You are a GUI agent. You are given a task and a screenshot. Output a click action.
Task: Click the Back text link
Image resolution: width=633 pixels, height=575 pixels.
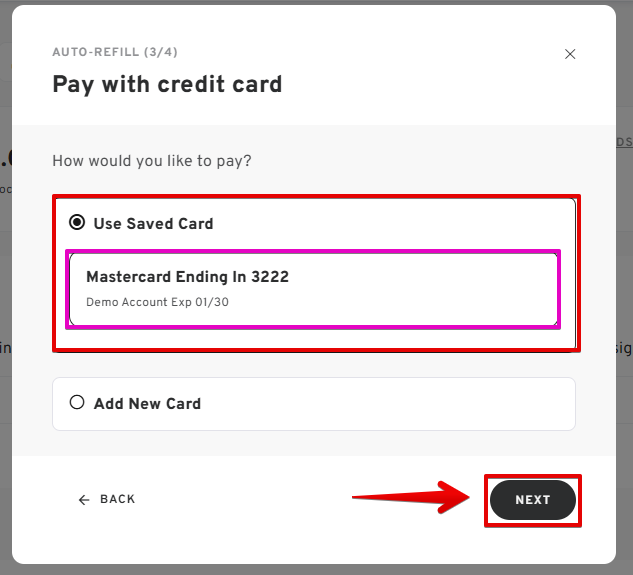pyautogui.click(x=117, y=500)
